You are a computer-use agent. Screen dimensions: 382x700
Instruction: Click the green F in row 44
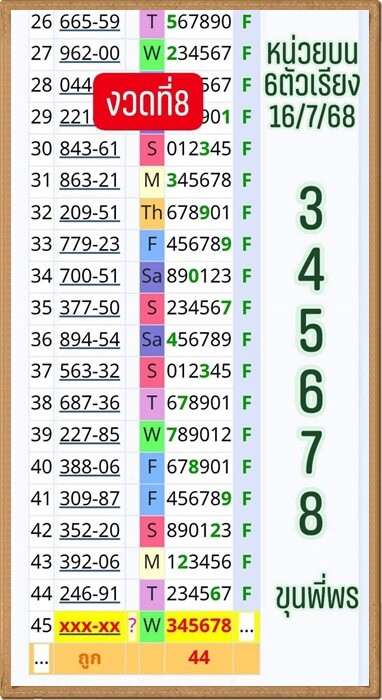click(247, 594)
